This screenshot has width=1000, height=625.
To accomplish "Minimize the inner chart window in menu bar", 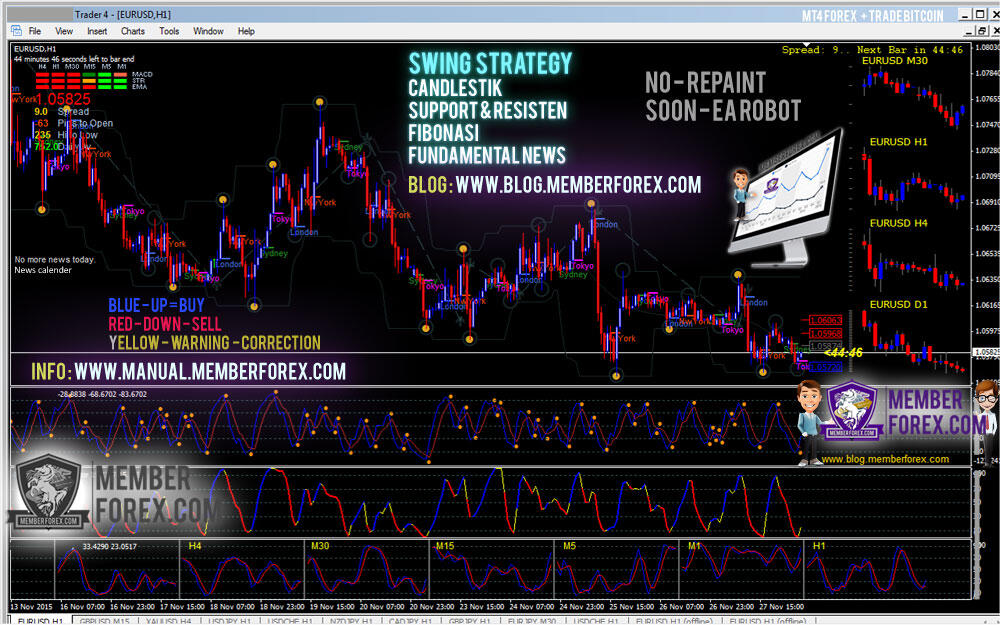I will click(x=969, y=30).
